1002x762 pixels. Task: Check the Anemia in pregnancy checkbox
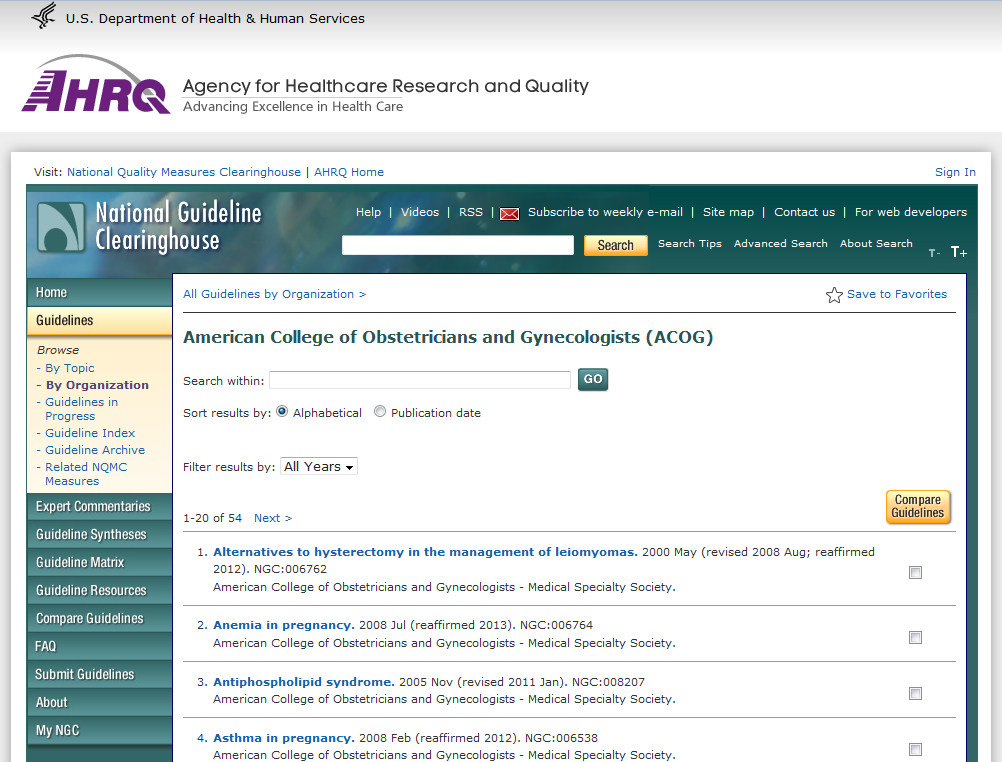tap(915, 637)
